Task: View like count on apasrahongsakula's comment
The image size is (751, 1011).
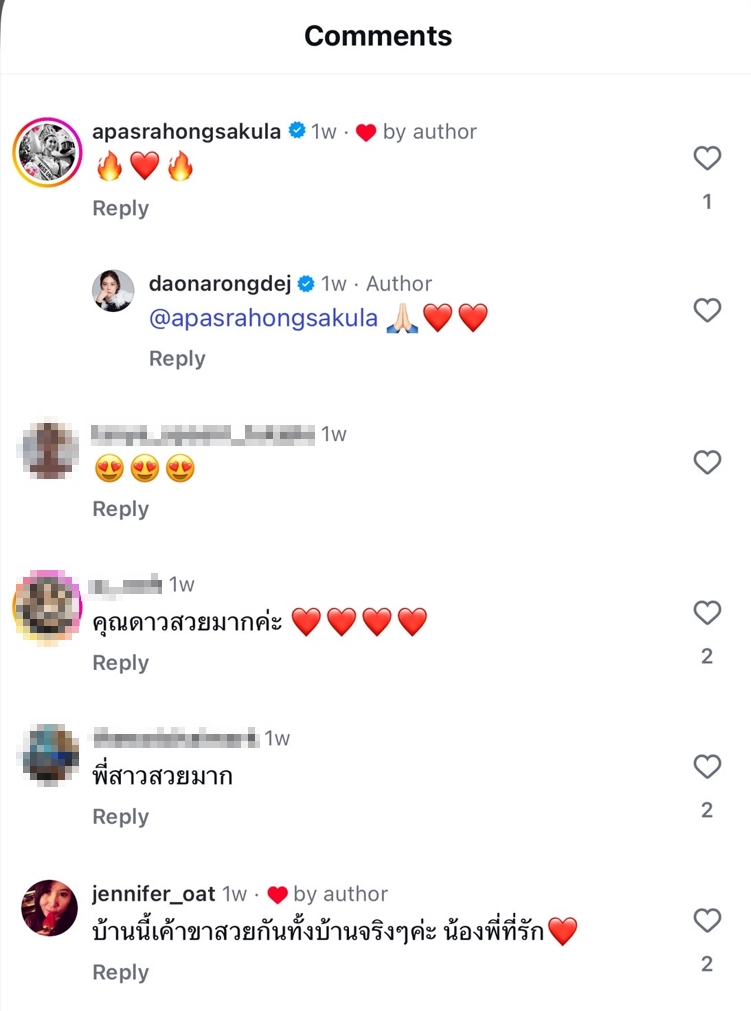Action: tap(707, 202)
